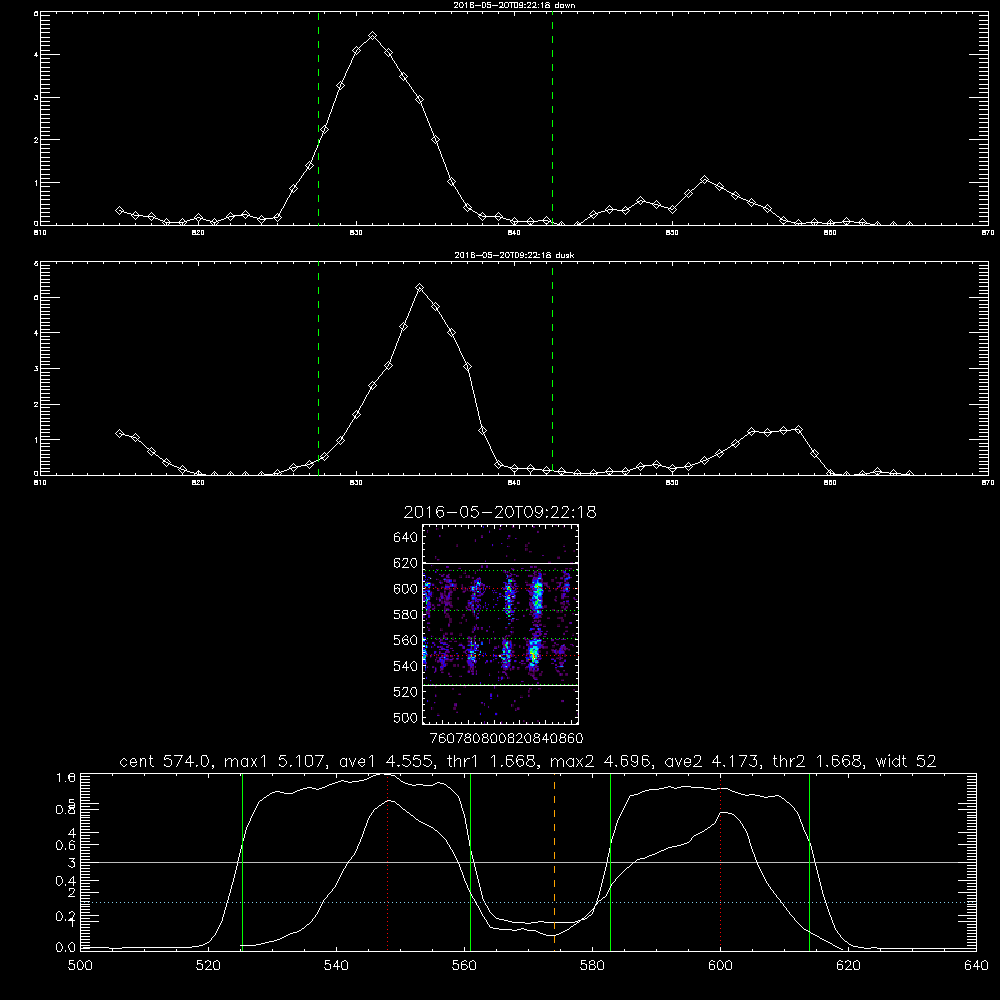Click the '2016-05-20T09:22:18 dawn' plot title
The height and width of the screenshot is (1000, 1000).
point(514,5)
